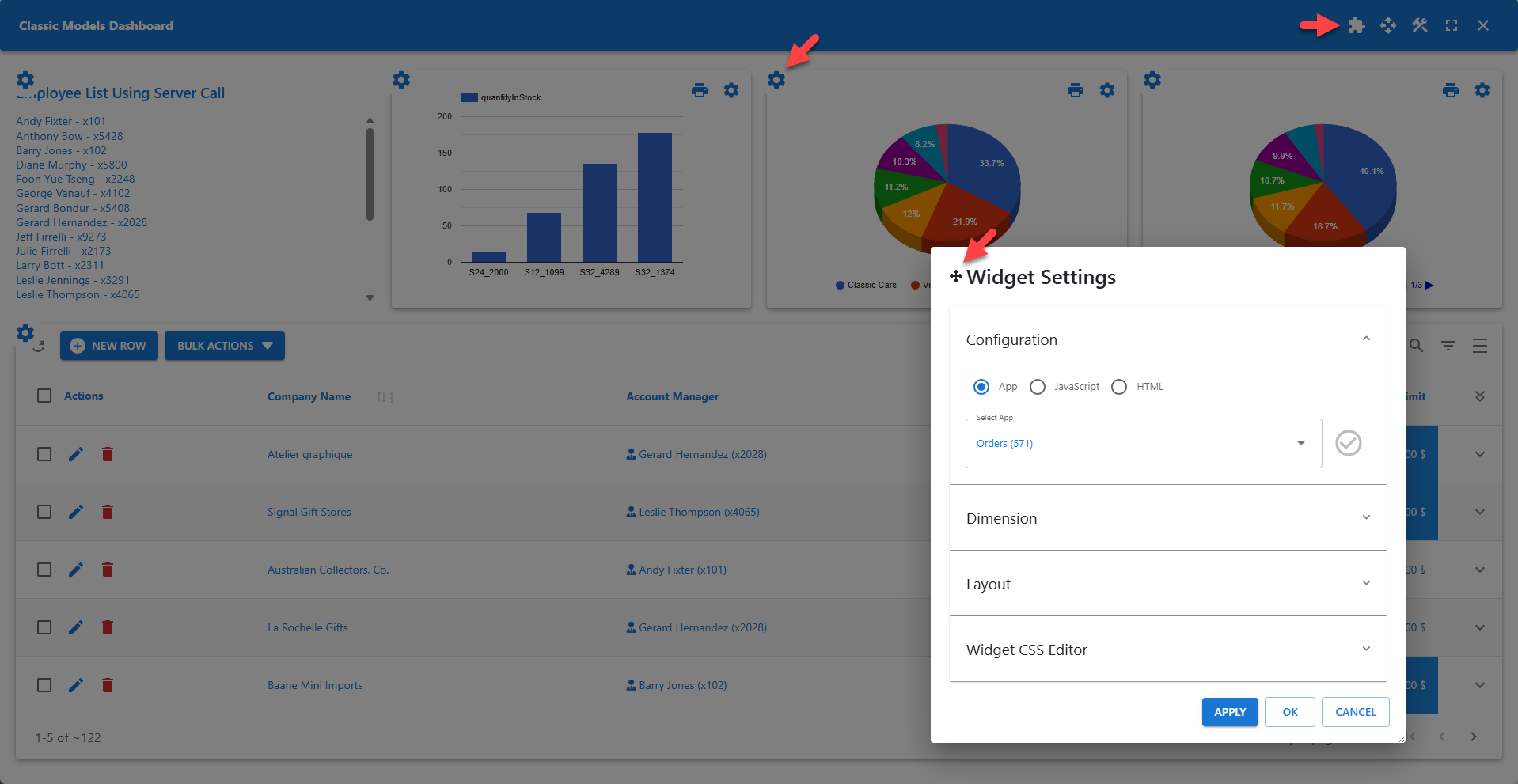This screenshot has width=1518, height=784.
Task: Open settings for the quantityInStock chart
Action: tap(731, 90)
